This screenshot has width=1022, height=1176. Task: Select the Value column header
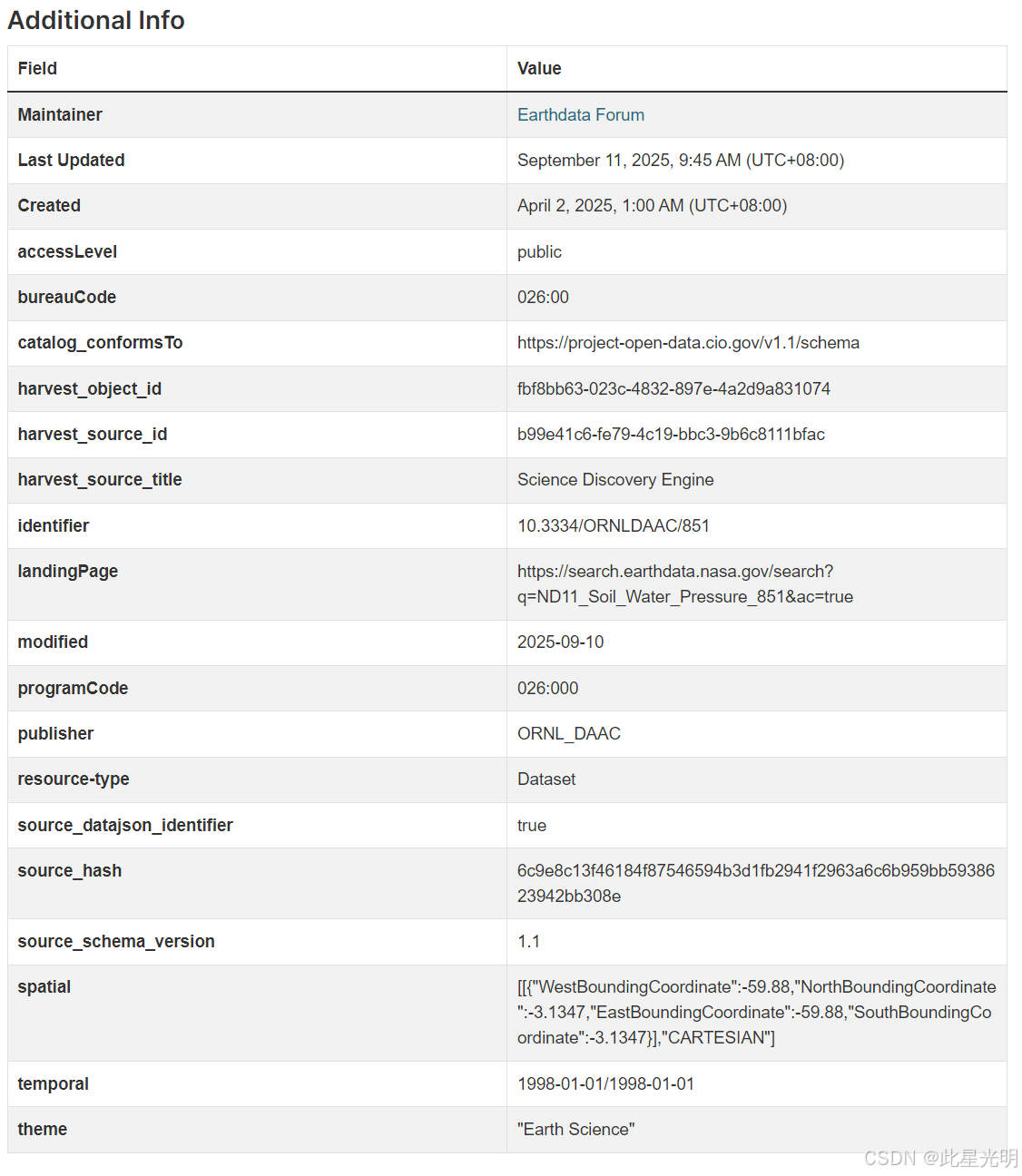click(539, 69)
